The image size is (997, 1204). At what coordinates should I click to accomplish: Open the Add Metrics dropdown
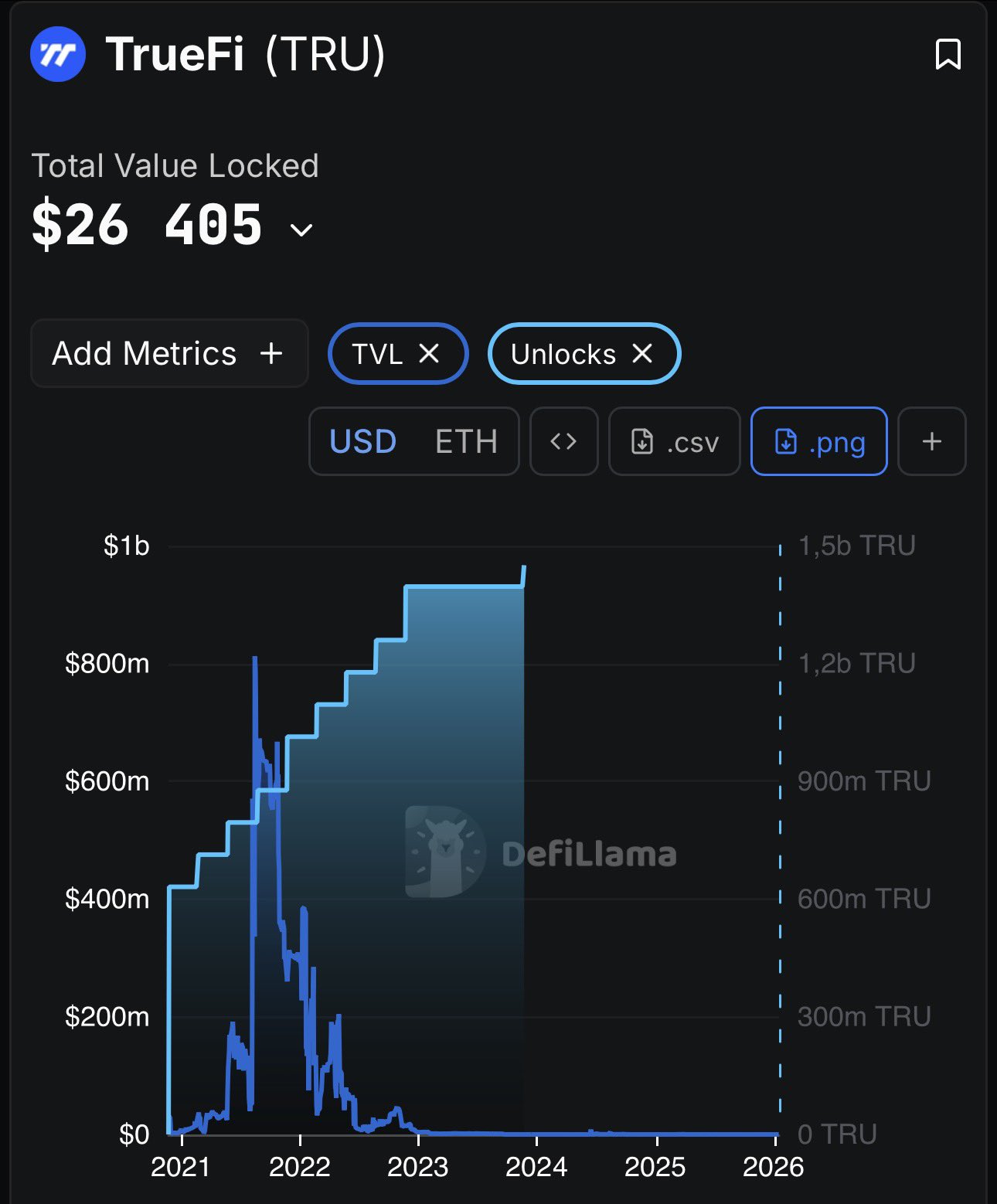[x=168, y=354]
